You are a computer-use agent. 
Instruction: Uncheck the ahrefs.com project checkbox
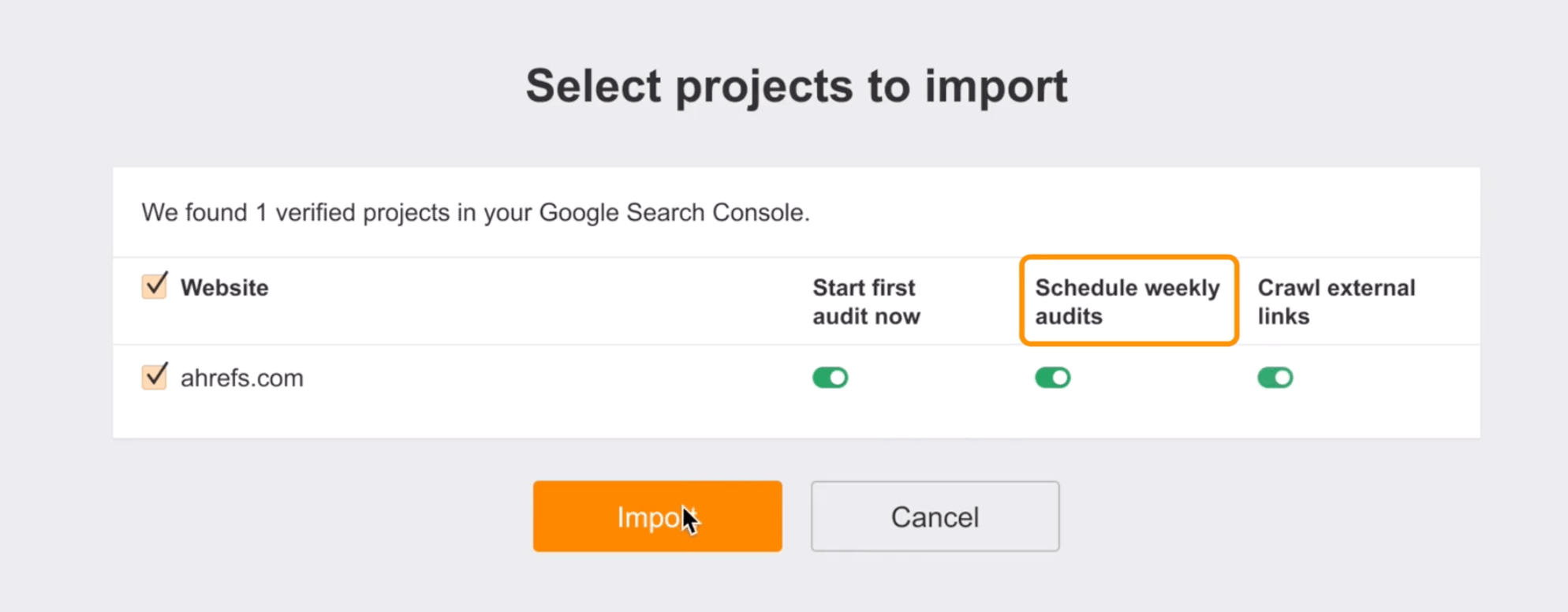click(154, 376)
